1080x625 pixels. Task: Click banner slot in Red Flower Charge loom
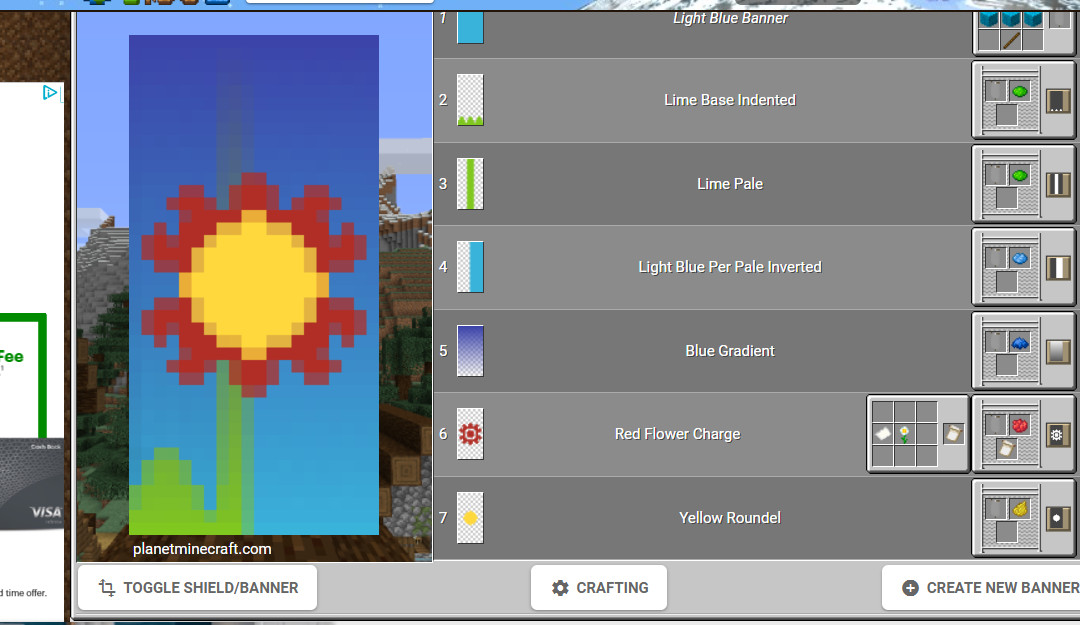tap(996, 425)
